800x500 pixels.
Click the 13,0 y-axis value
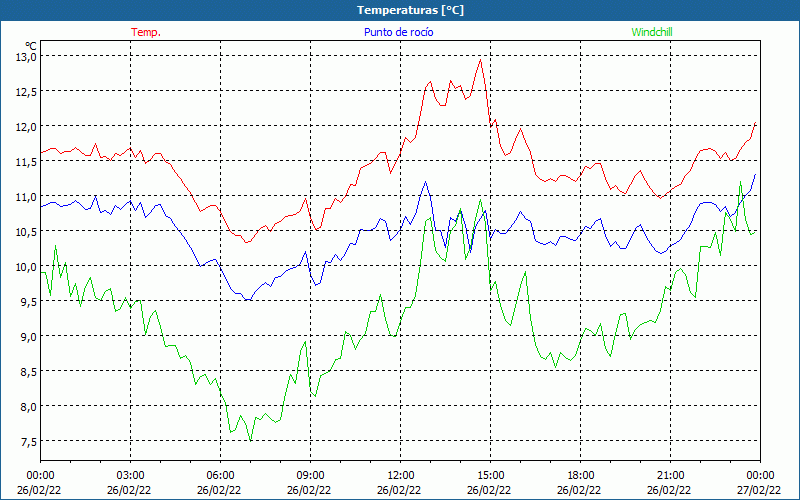click(x=26, y=56)
